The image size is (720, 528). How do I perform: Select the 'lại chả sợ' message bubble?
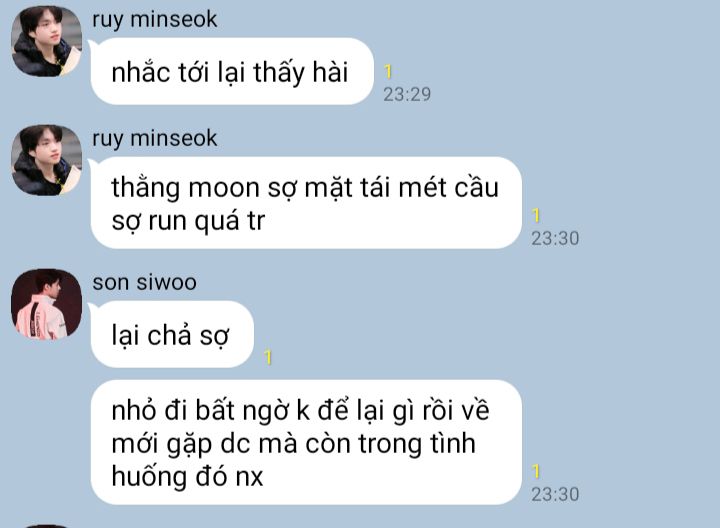coord(172,334)
